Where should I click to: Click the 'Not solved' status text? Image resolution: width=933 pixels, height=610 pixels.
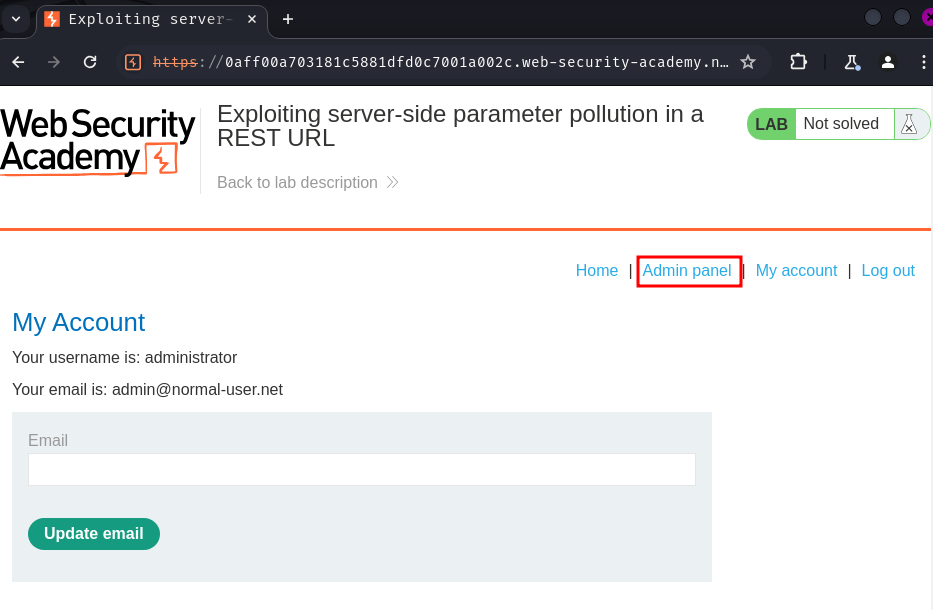(x=841, y=124)
